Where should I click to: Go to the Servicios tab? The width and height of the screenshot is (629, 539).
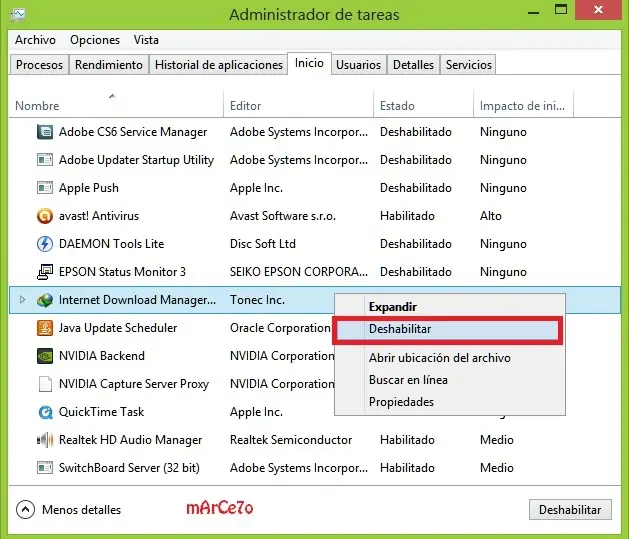pyautogui.click(x=469, y=65)
